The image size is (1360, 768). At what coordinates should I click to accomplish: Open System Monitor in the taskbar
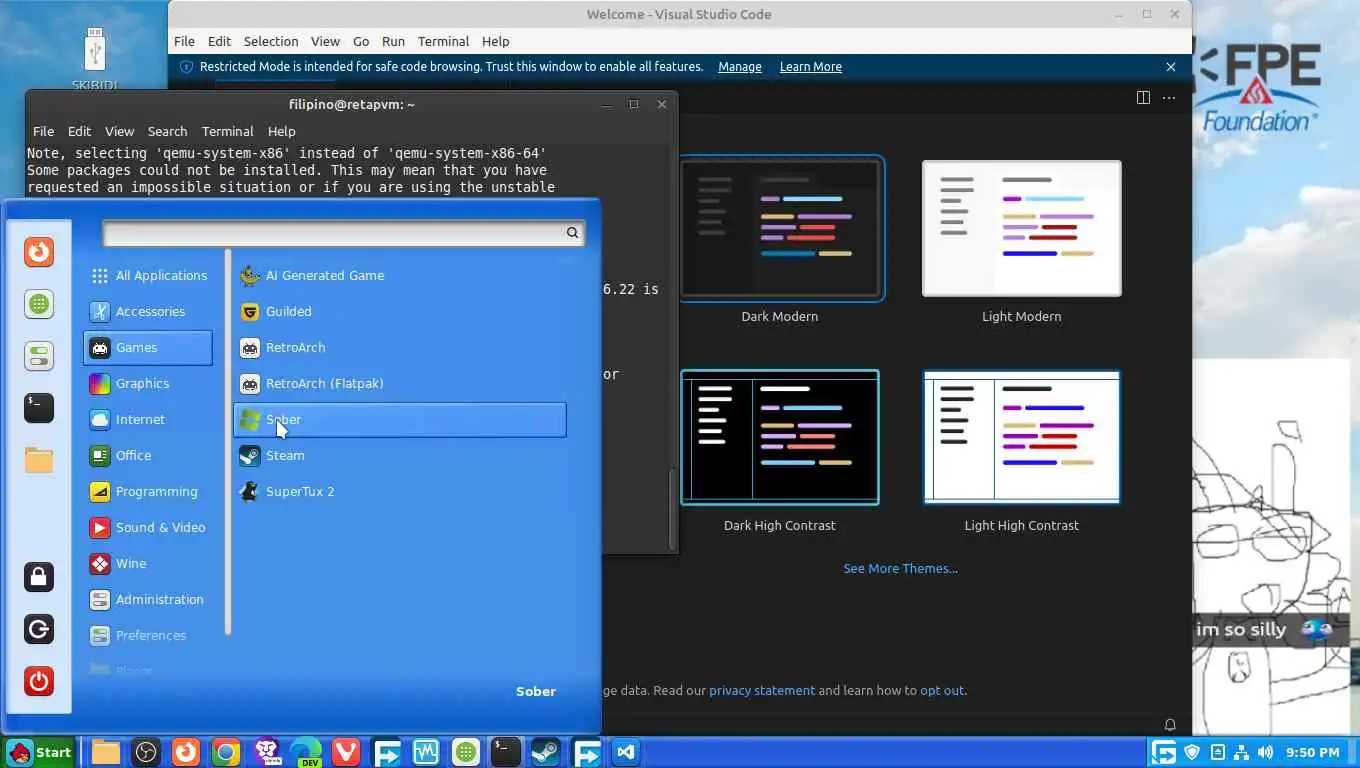[x=426, y=753]
